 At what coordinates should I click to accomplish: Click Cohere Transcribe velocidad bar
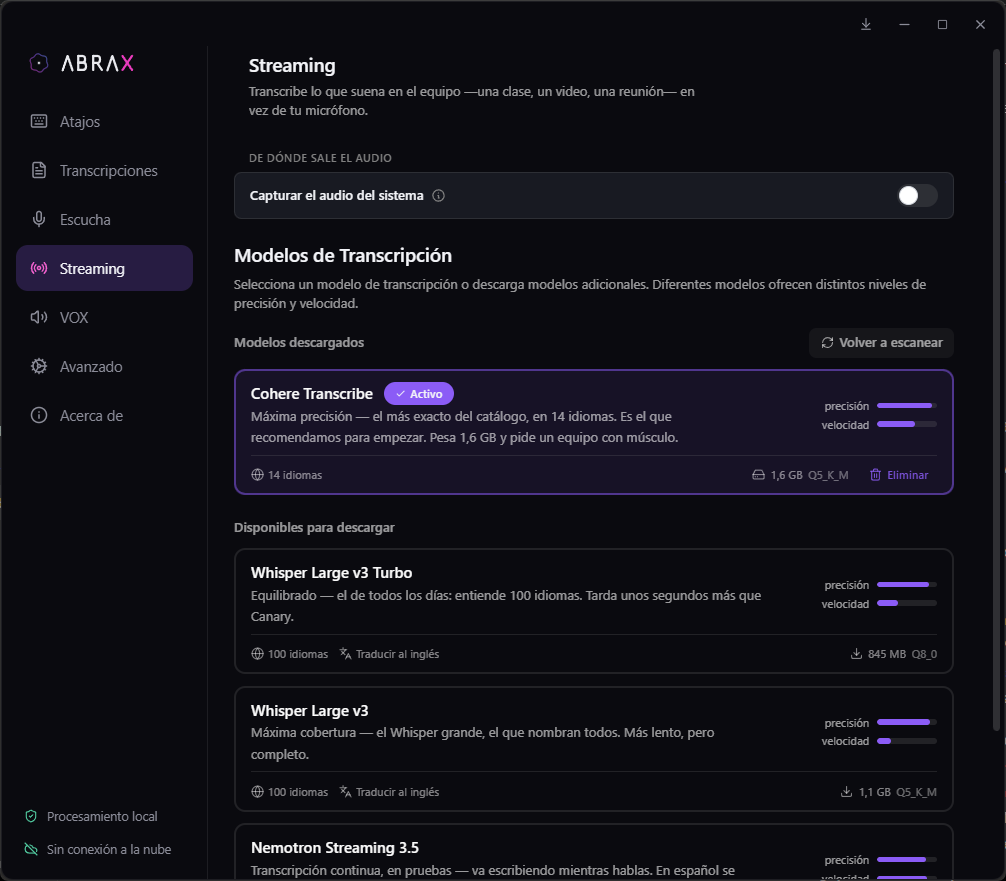[907, 424]
